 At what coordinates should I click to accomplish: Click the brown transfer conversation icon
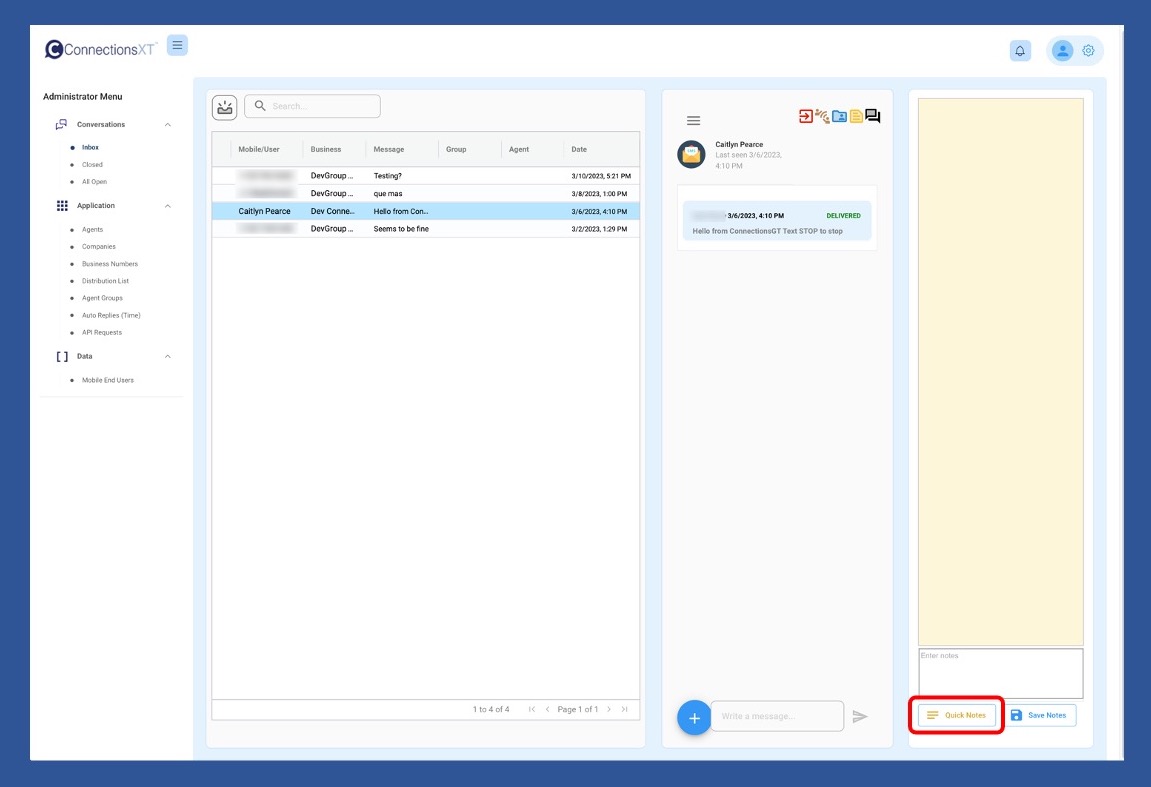point(822,116)
